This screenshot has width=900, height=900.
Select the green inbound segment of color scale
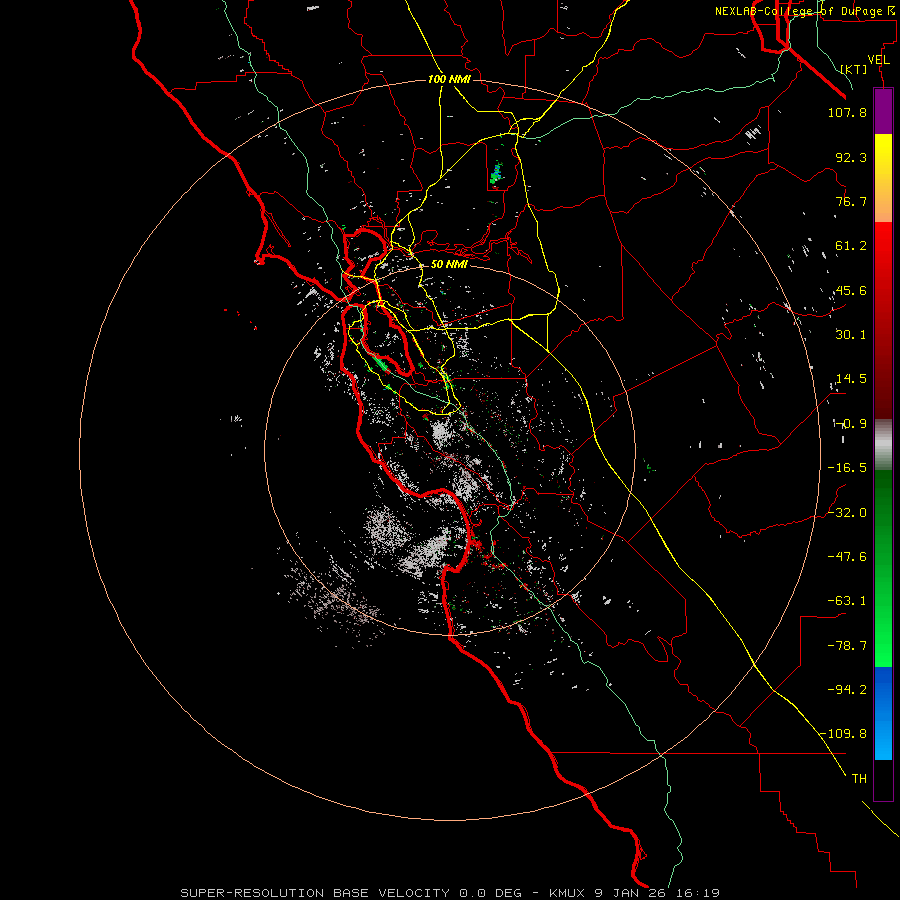coord(883,568)
